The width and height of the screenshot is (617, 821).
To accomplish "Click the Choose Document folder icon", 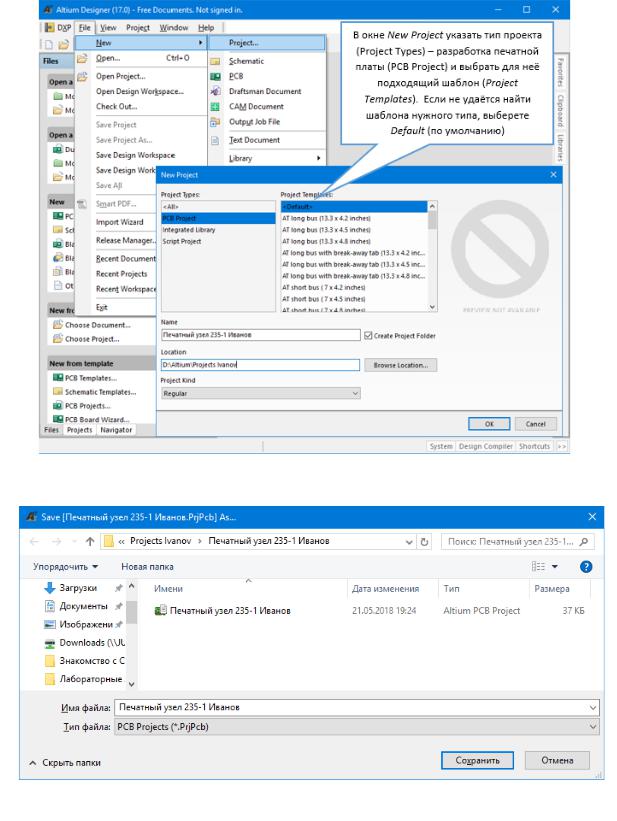I will click(x=58, y=325).
